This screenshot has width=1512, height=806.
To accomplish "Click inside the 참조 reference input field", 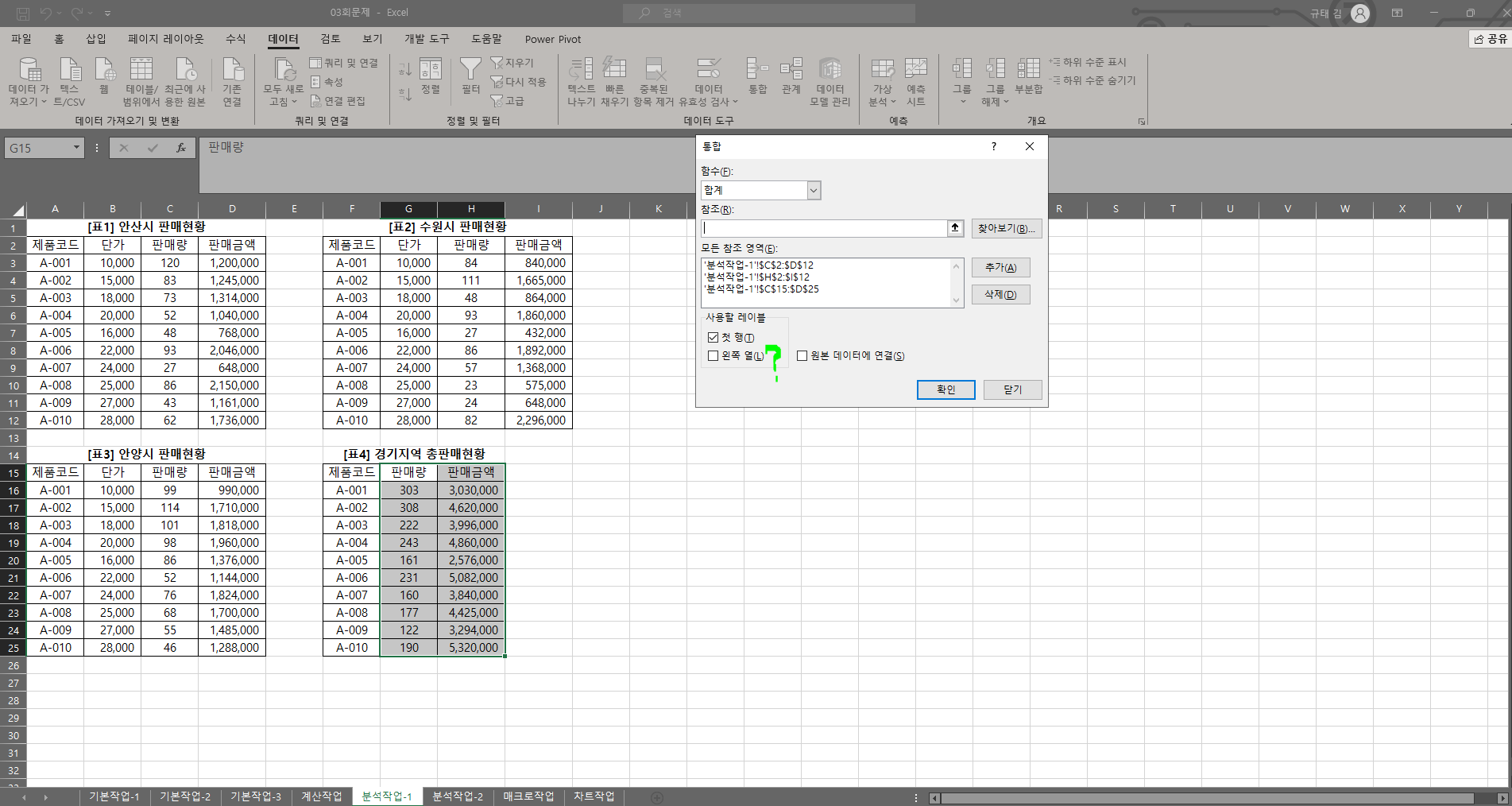I will click(x=824, y=228).
